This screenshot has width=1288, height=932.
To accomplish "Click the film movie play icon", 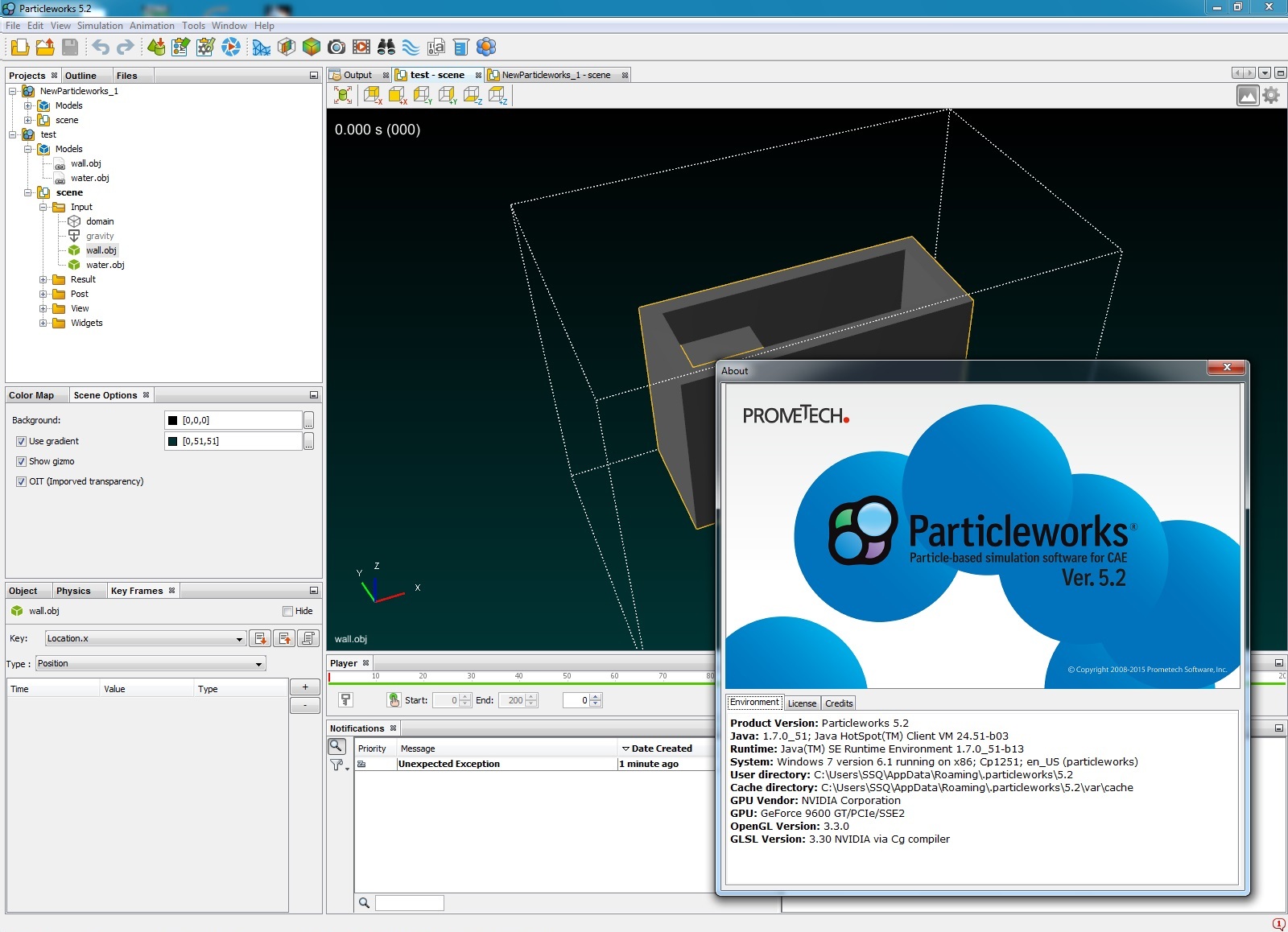I will click(361, 47).
